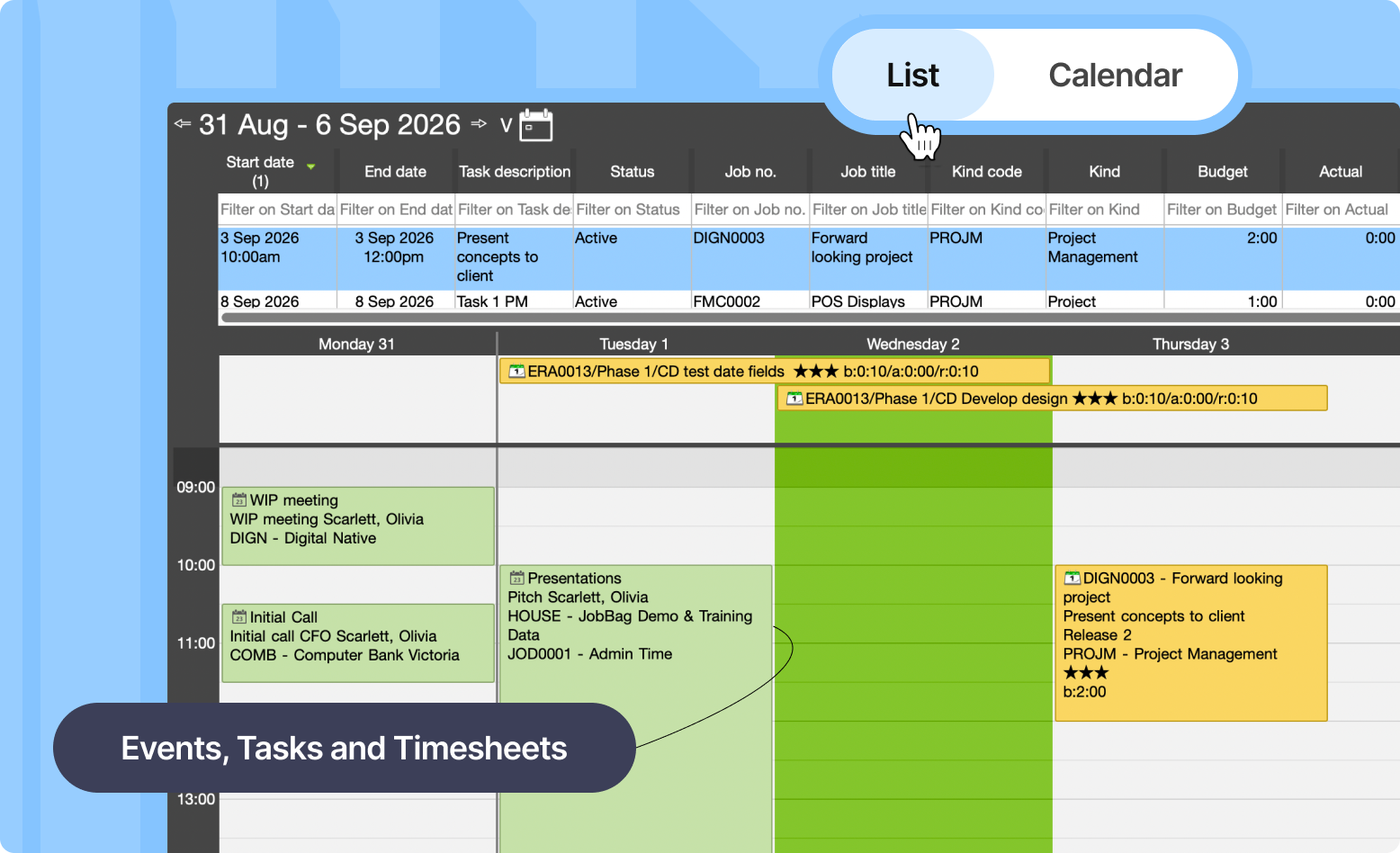Click the list's horizontal scrollbar
This screenshot has width=1400, height=853.
(810, 318)
